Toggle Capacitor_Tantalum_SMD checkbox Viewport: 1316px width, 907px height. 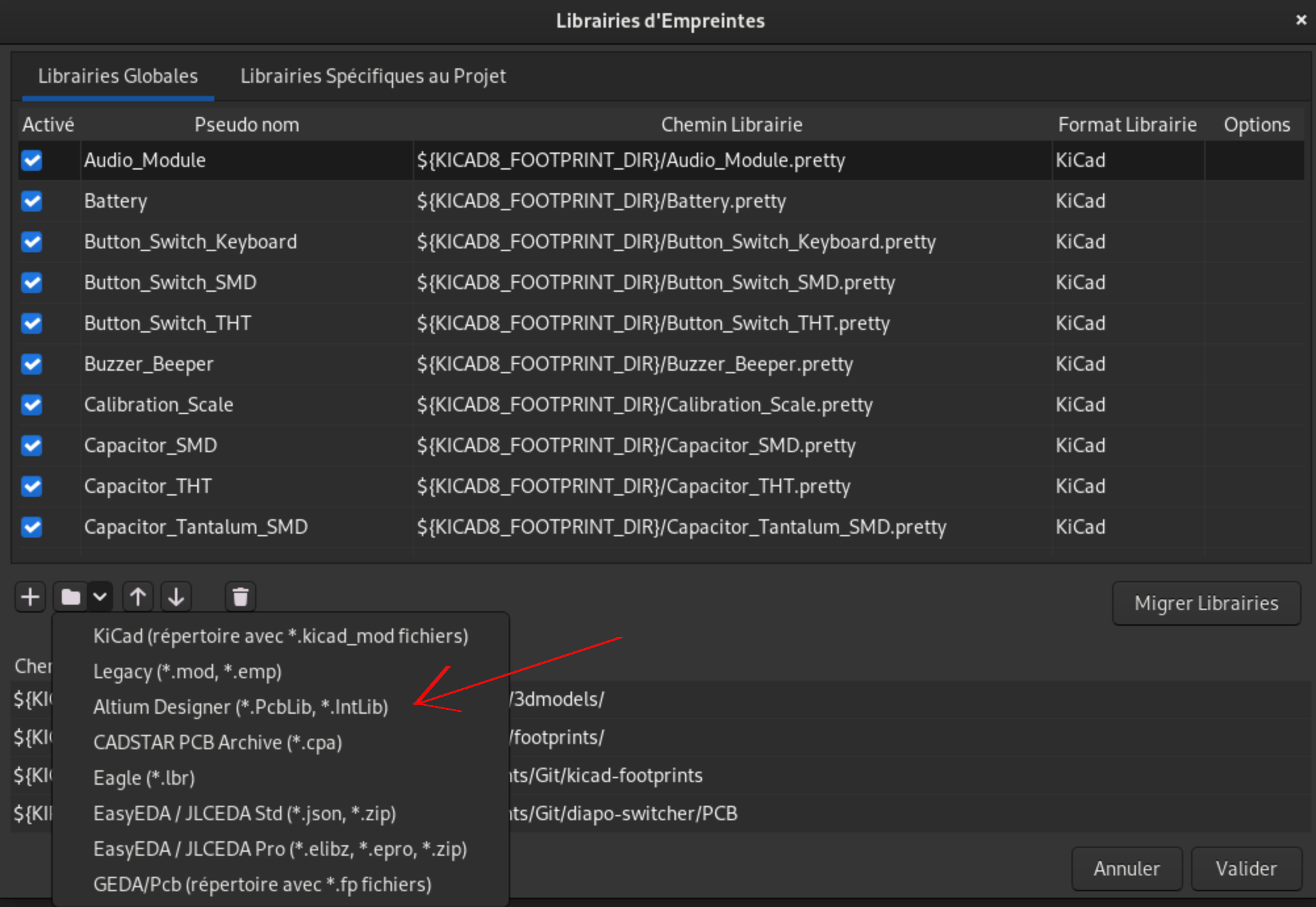tap(32, 527)
